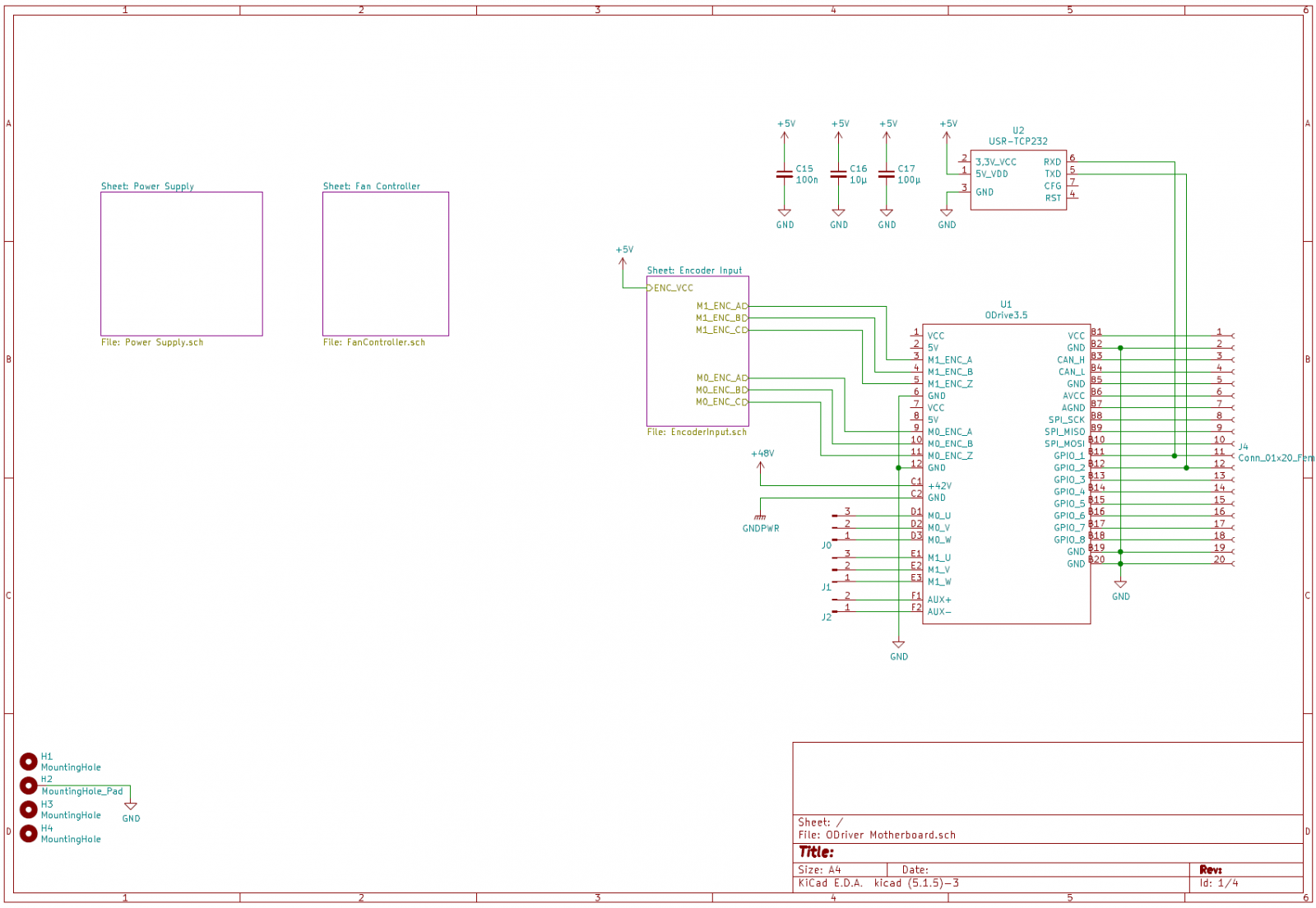Click the +5V symbol above ENC_VCC

pyautogui.click(x=623, y=261)
